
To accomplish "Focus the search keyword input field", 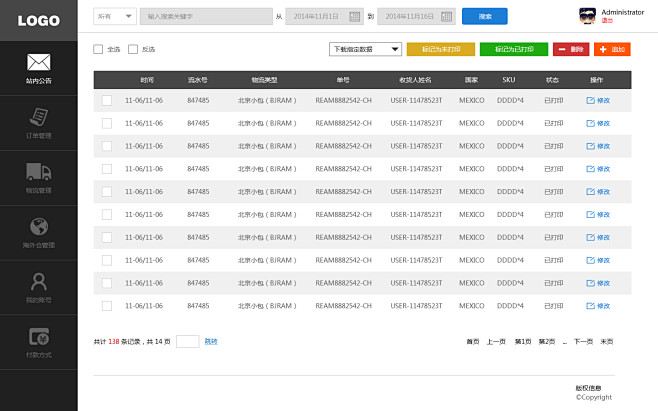I will click(206, 16).
